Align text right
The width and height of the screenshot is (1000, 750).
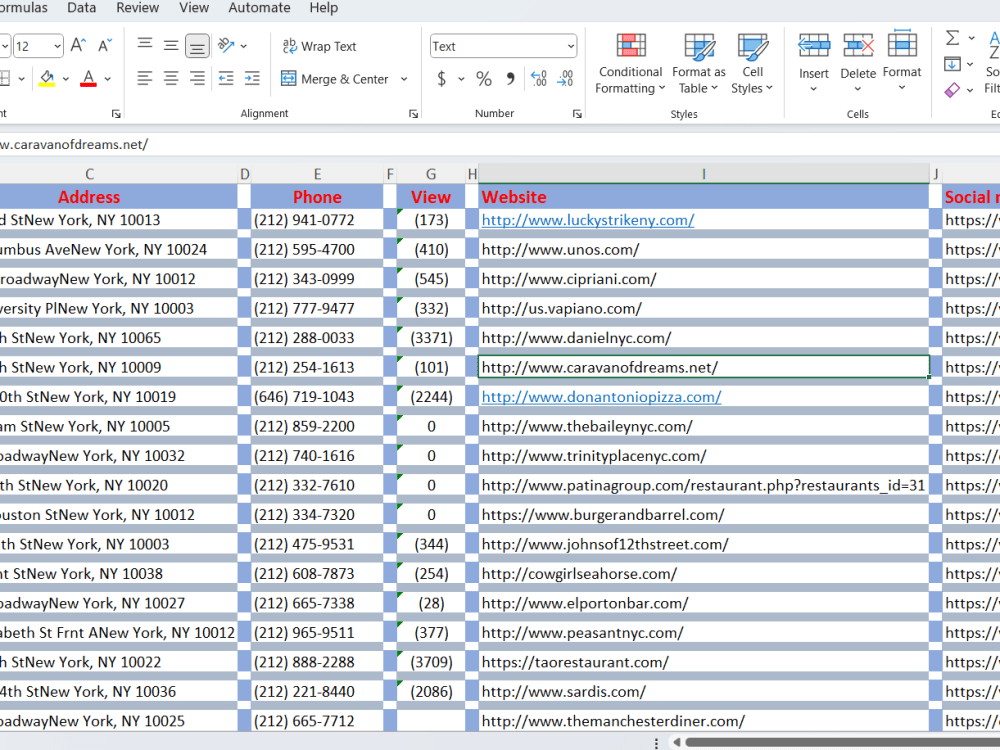pyautogui.click(x=198, y=78)
